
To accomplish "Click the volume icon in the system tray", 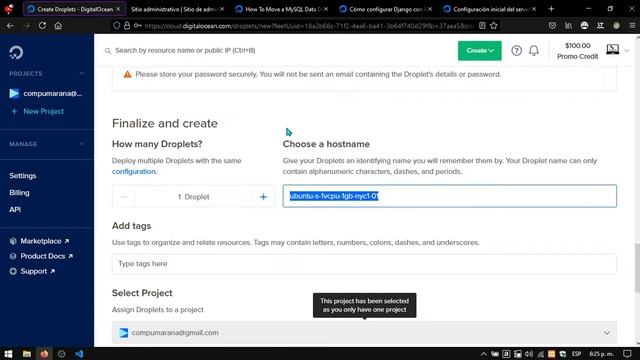I will tap(529, 354).
